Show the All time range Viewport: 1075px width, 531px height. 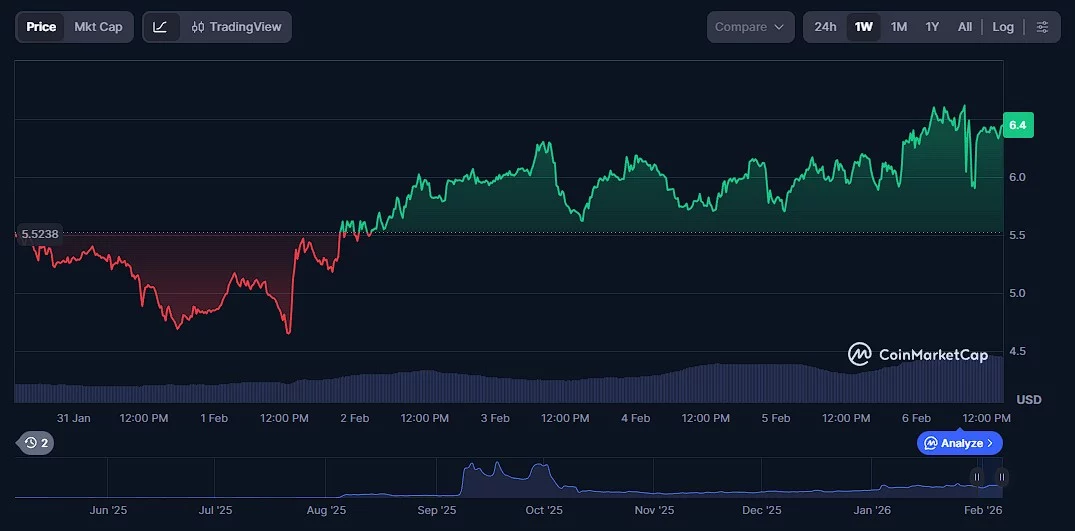[x=965, y=27]
